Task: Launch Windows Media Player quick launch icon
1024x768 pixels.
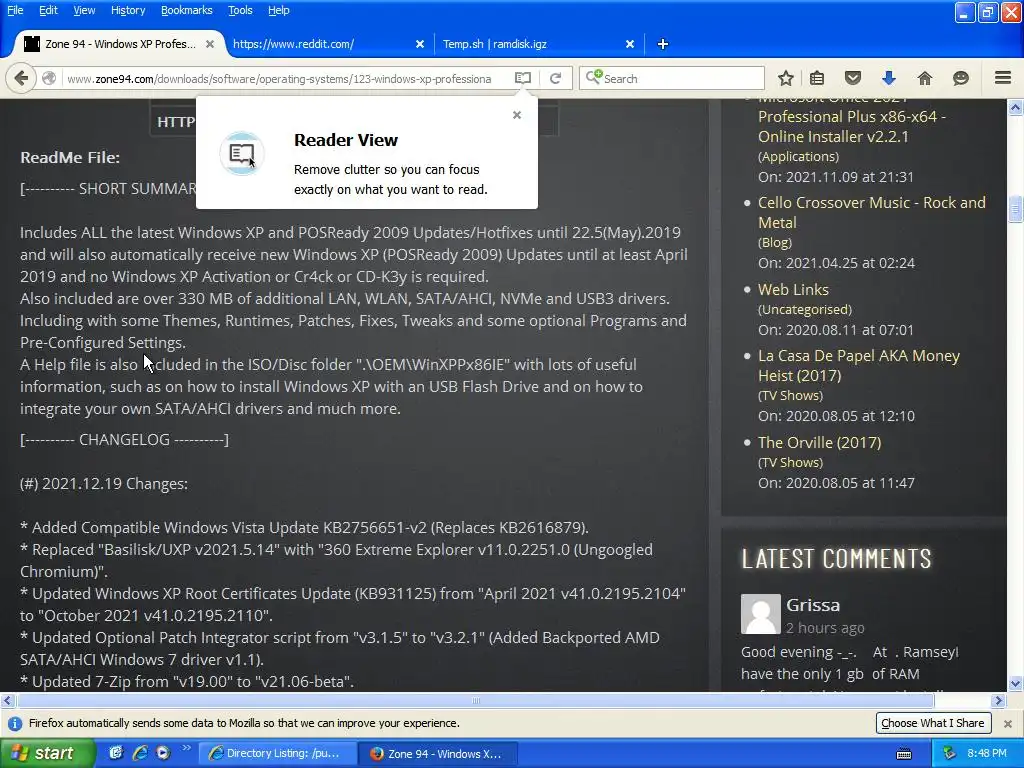Action: click(163, 753)
